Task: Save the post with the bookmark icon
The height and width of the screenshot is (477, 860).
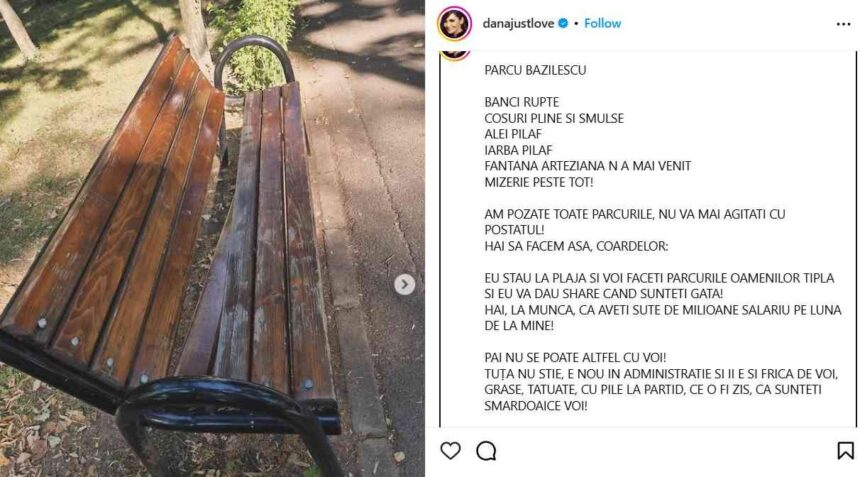Action: [x=845, y=451]
